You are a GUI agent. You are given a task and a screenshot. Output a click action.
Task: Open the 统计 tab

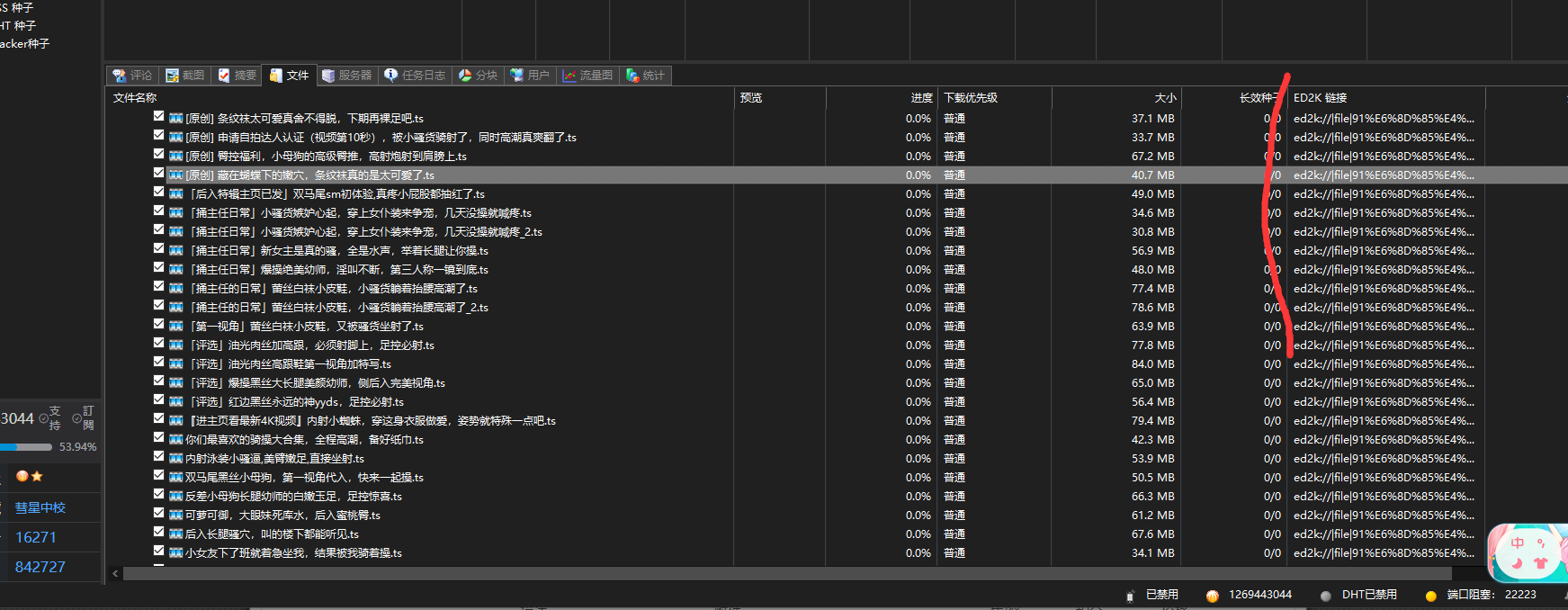coord(645,76)
